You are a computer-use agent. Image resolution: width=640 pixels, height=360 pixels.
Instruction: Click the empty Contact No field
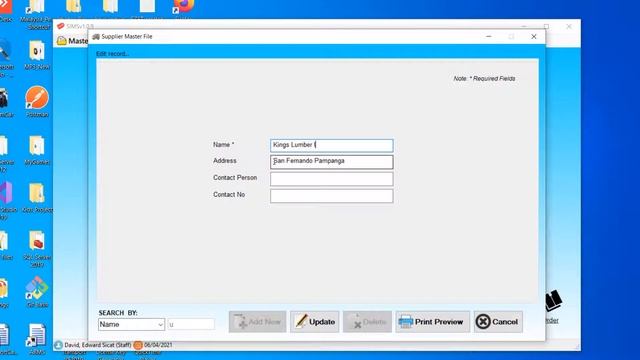tap(332, 196)
